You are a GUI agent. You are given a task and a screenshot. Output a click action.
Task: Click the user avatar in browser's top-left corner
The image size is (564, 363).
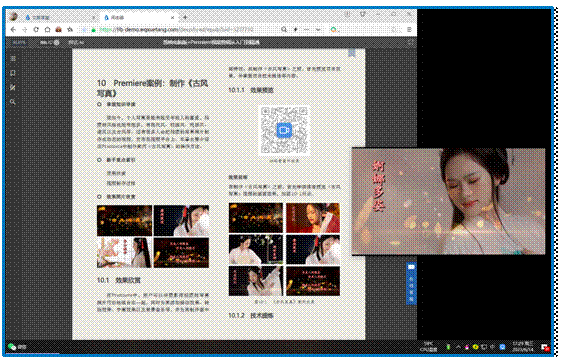tap(13, 17)
